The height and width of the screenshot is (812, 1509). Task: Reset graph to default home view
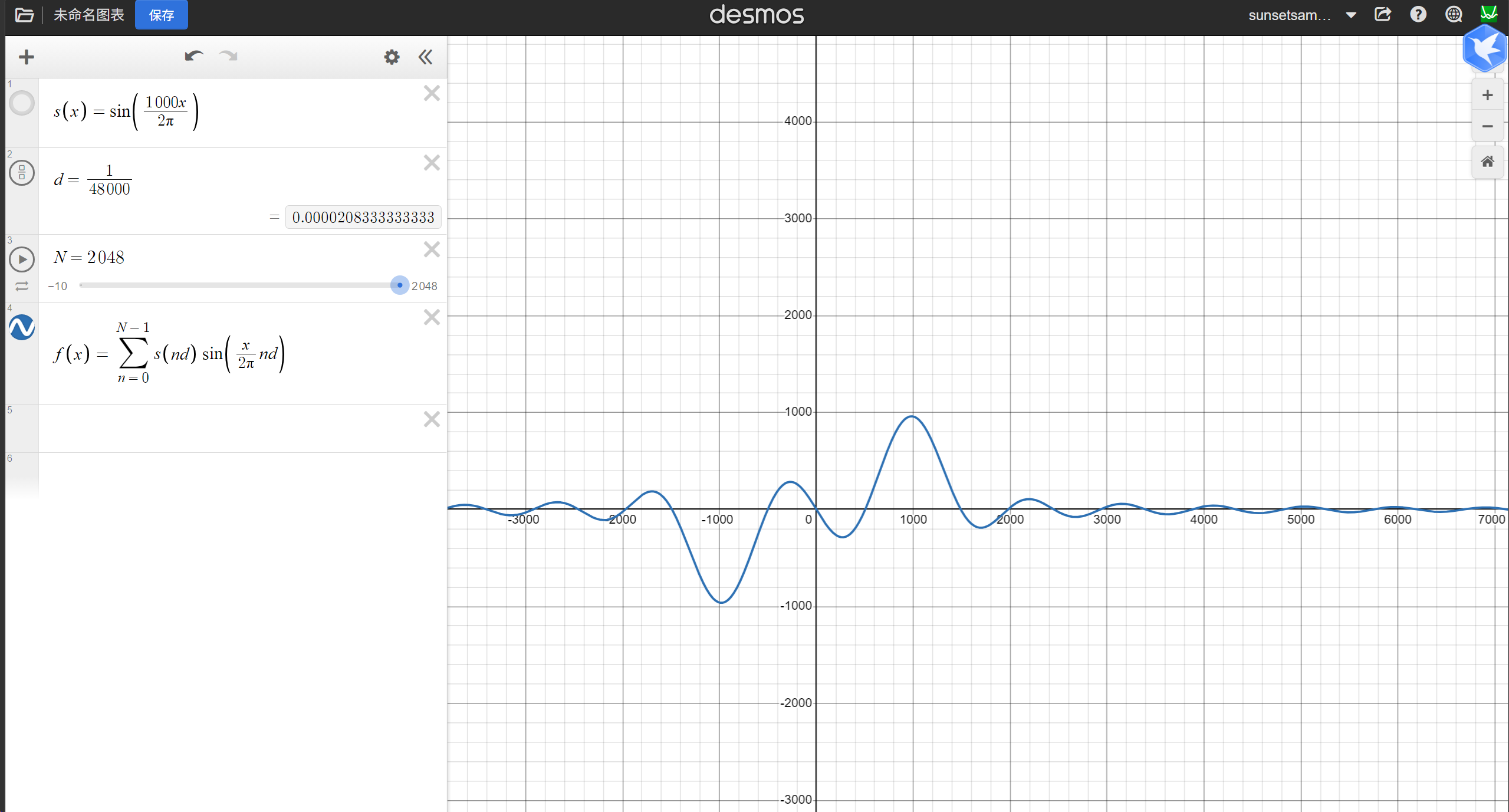click(1487, 162)
